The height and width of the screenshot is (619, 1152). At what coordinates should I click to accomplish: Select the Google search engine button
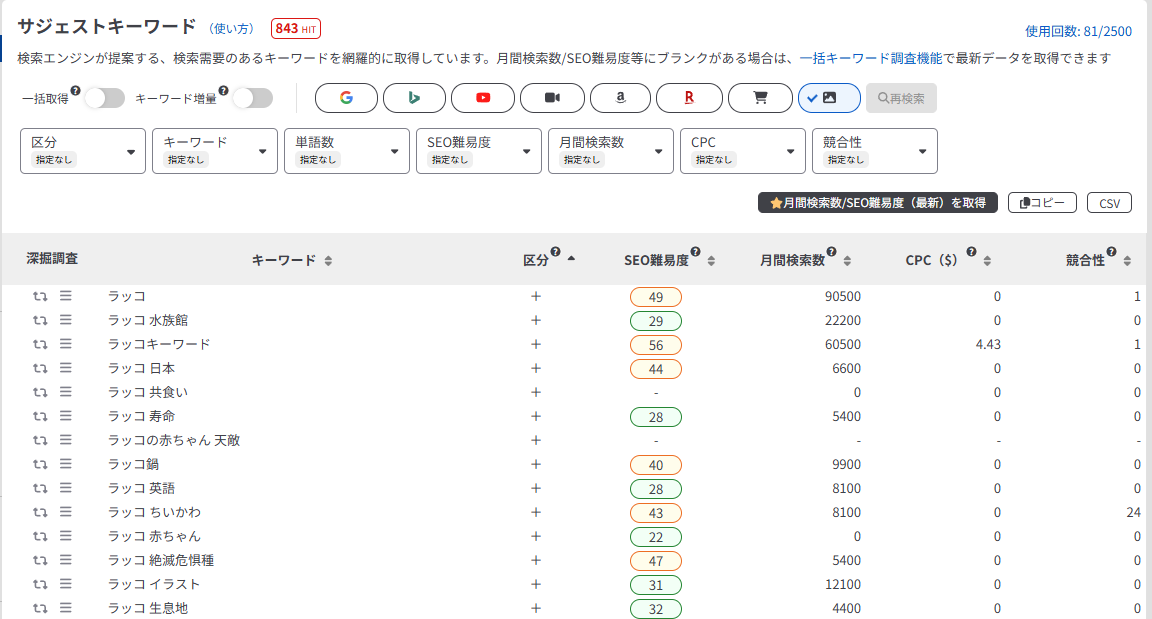[346, 98]
